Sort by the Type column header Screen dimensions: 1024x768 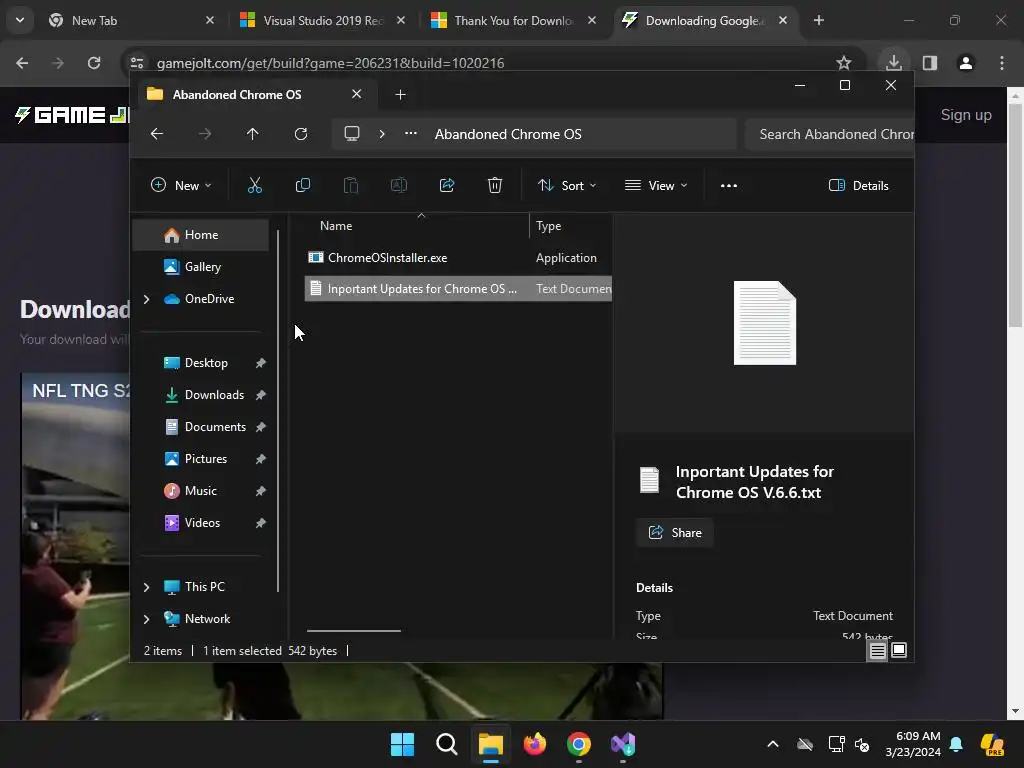[549, 226]
